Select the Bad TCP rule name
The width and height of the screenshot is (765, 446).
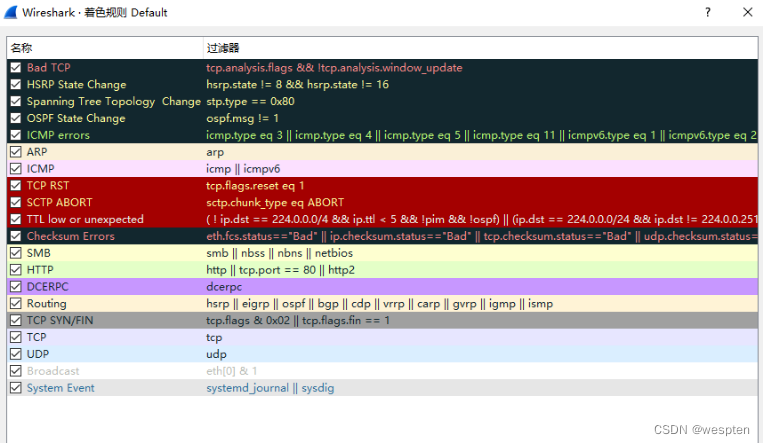(x=48, y=67)
